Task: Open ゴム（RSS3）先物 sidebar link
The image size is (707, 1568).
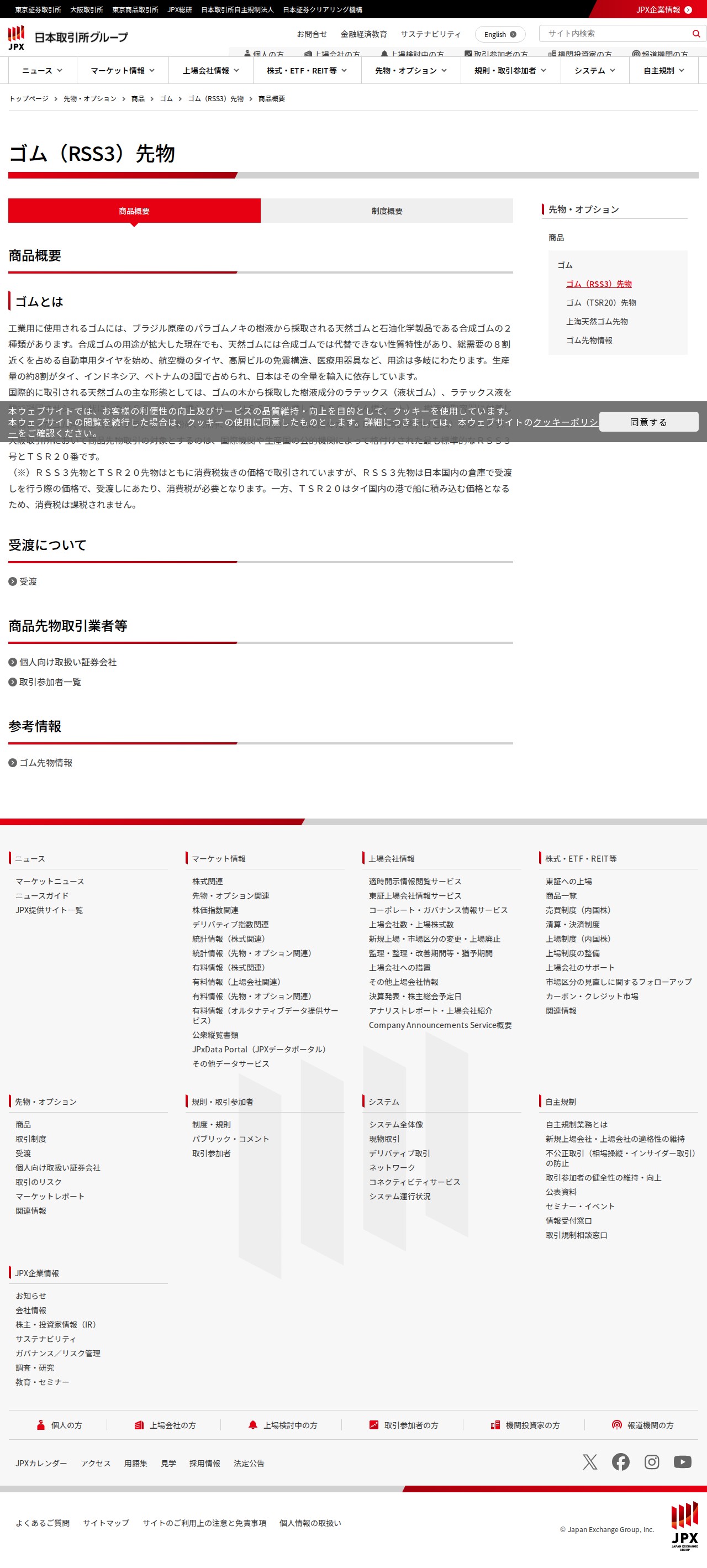Action: pos(599,284)
